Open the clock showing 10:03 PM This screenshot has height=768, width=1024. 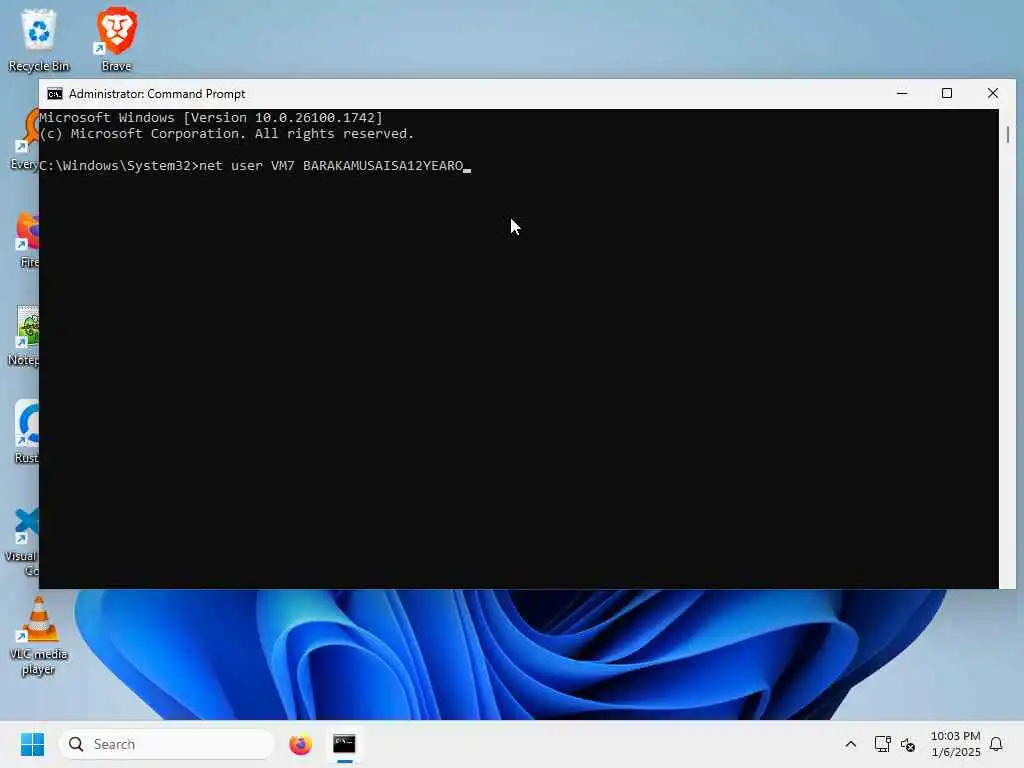coord(955,744)
